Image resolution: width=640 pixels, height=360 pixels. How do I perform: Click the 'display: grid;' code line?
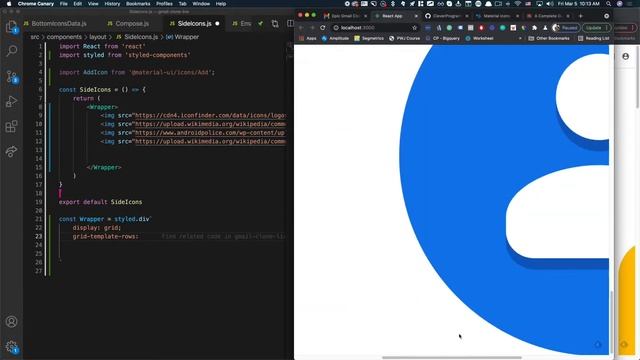pos(97,228)
